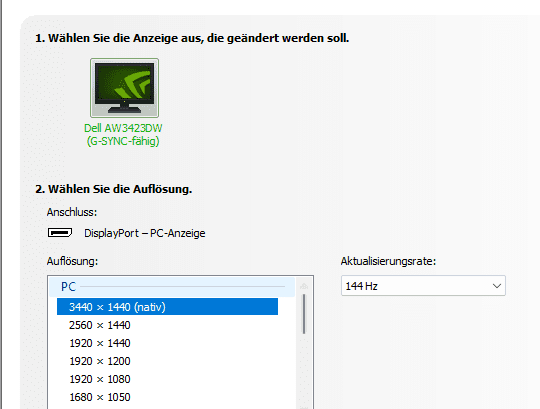The image size is (540, 409).
Task: Select resolution 3440 × 1440 (nativ)
Action: tap(167, 307)
